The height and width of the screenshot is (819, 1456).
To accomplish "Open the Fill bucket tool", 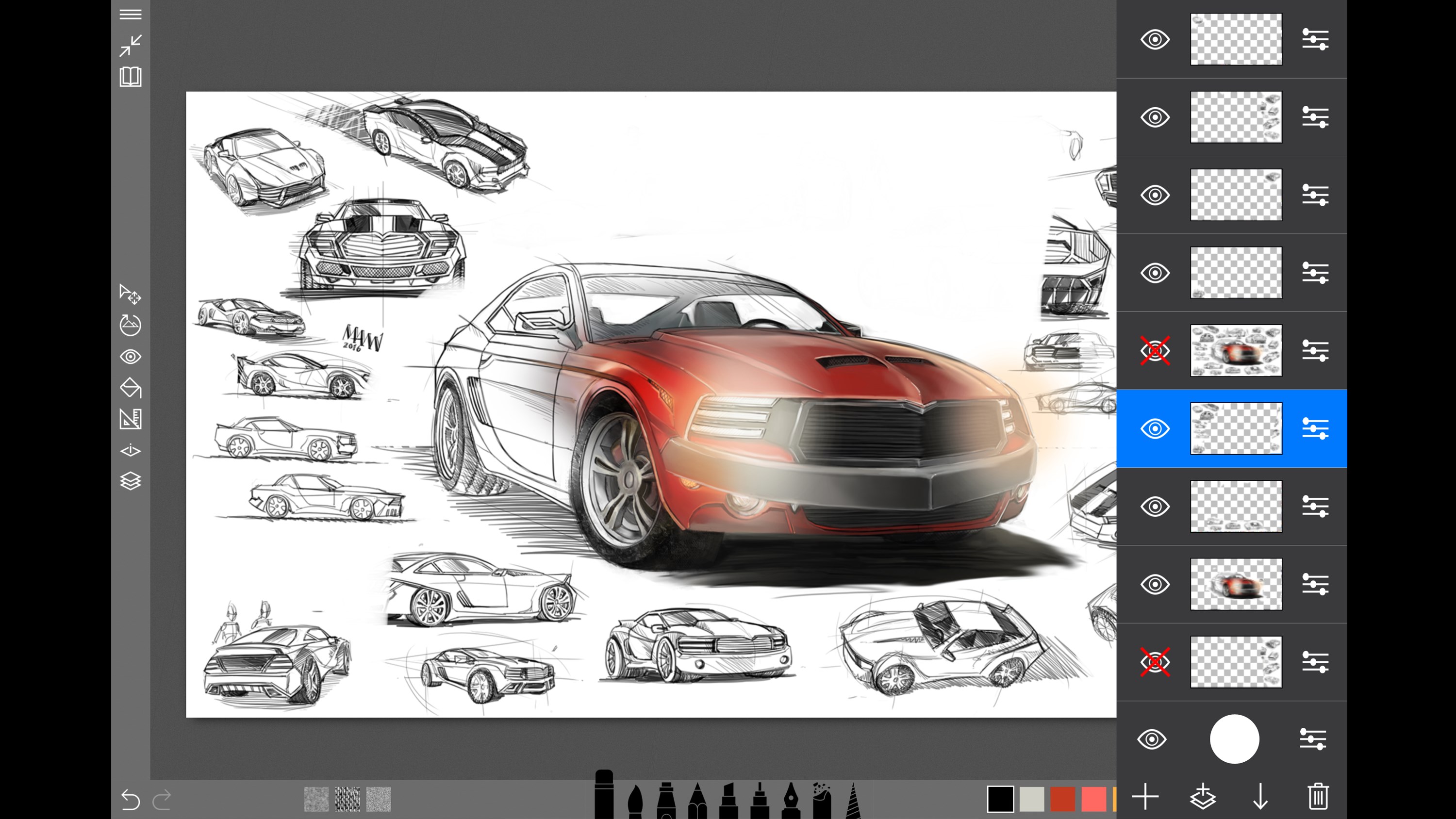I will (x=131, y=388).
